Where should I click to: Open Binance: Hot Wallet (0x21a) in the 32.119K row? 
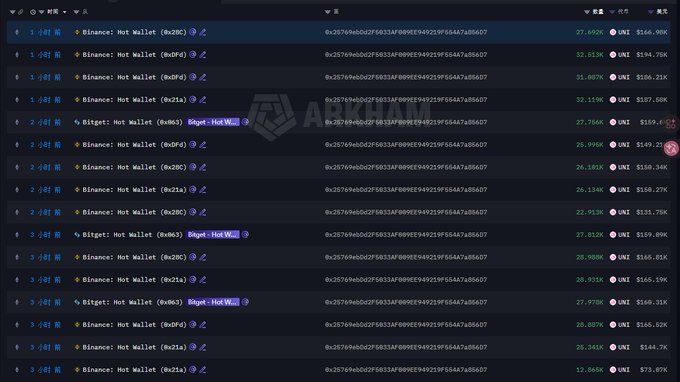[x=134, y=100]
